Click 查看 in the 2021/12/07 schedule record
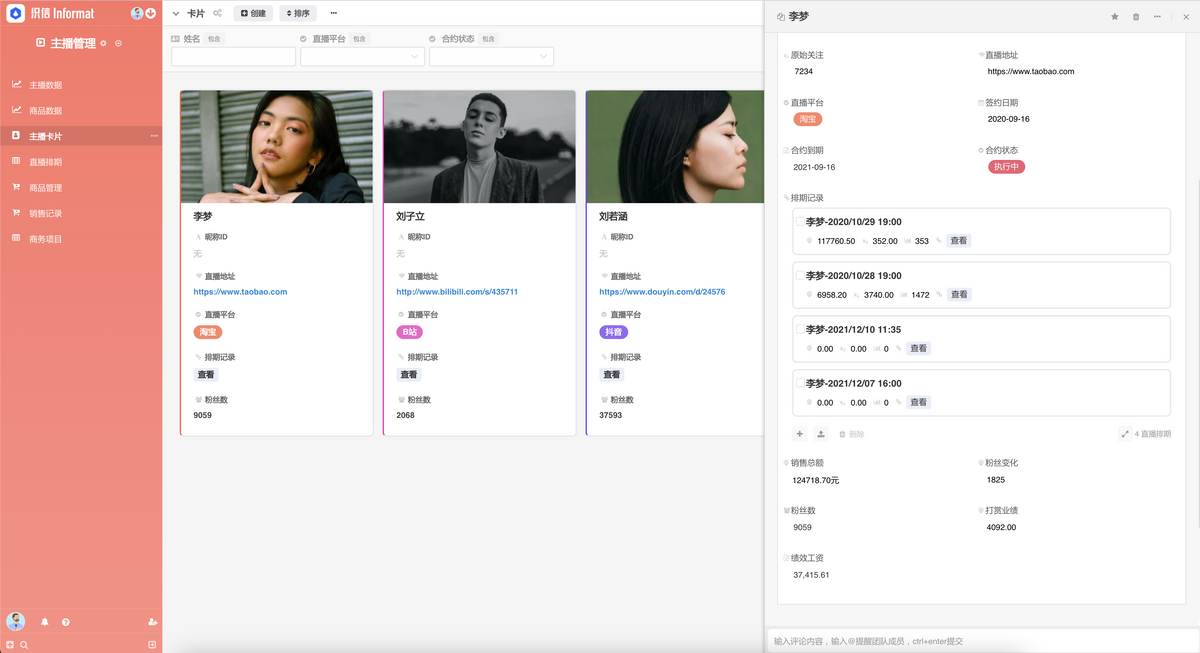Image resolution: width=1200 pixels, height=653 pixels. (918, 402)
